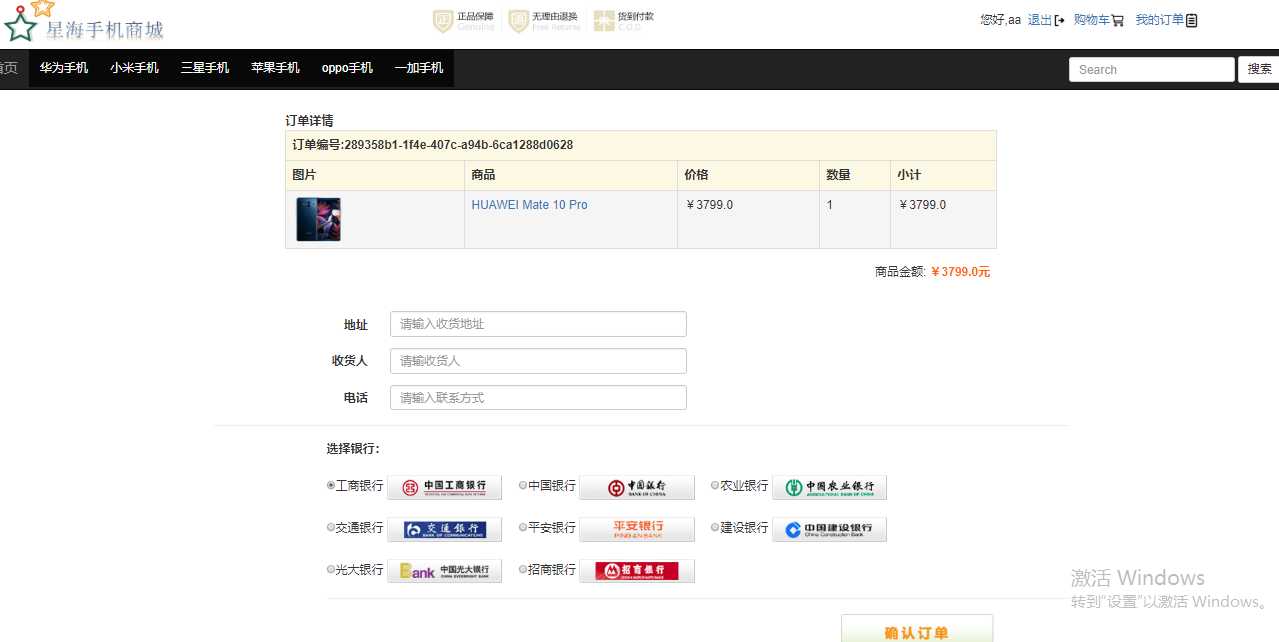Click the 地址 shipping address field

(538, 324)
